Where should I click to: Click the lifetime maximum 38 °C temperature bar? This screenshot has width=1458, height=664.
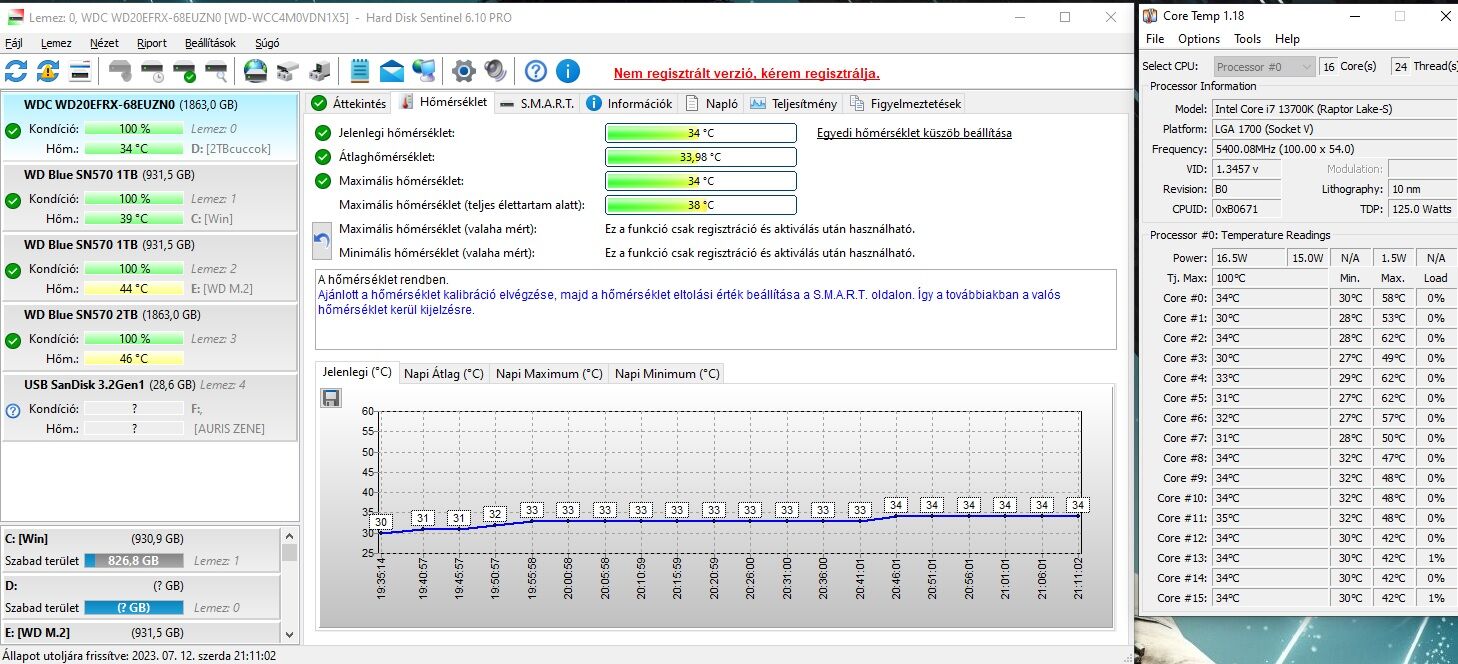pyautogui.click(x=701, y=205)
